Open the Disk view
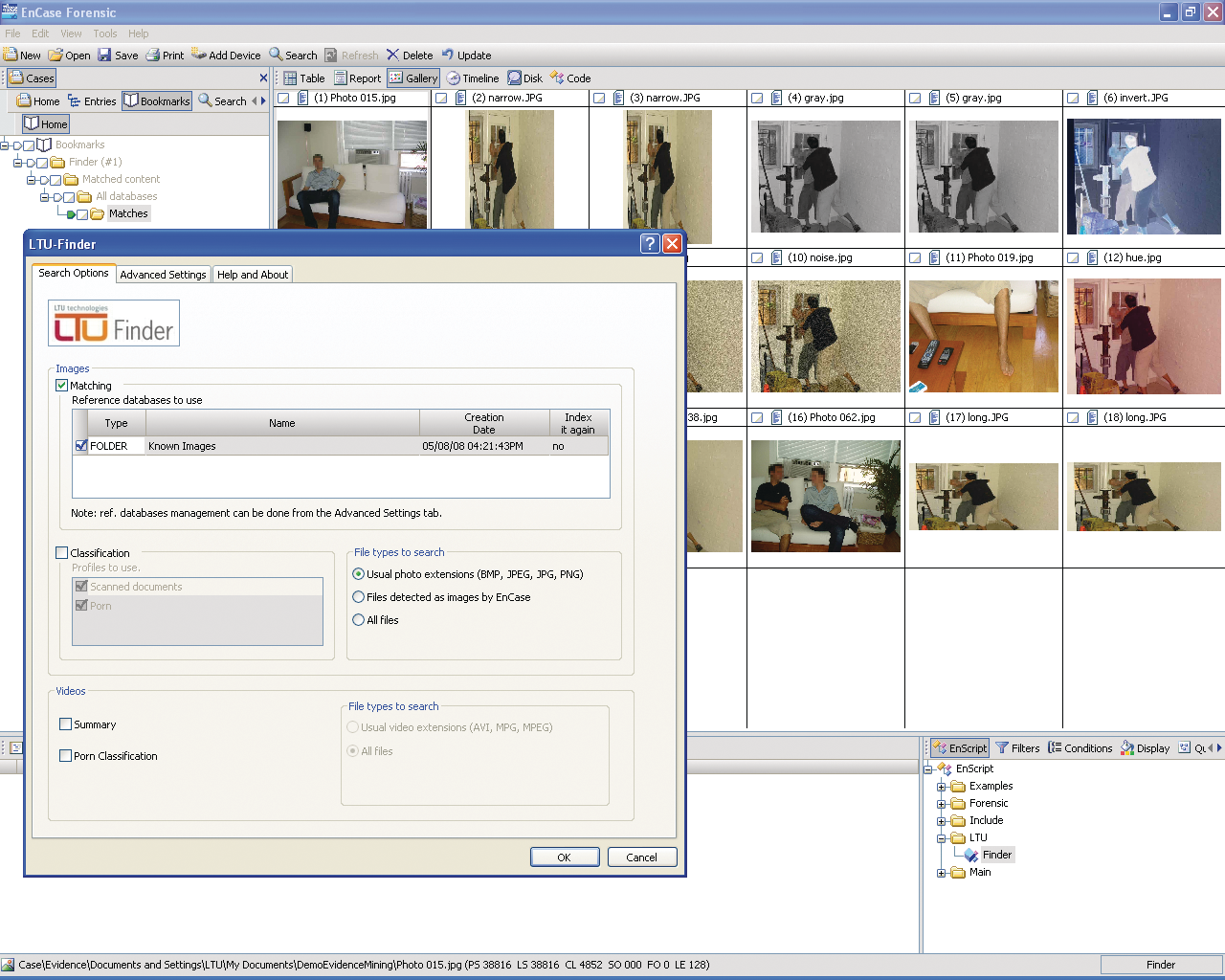1225x980 pixels. click(x=515, y=78)
